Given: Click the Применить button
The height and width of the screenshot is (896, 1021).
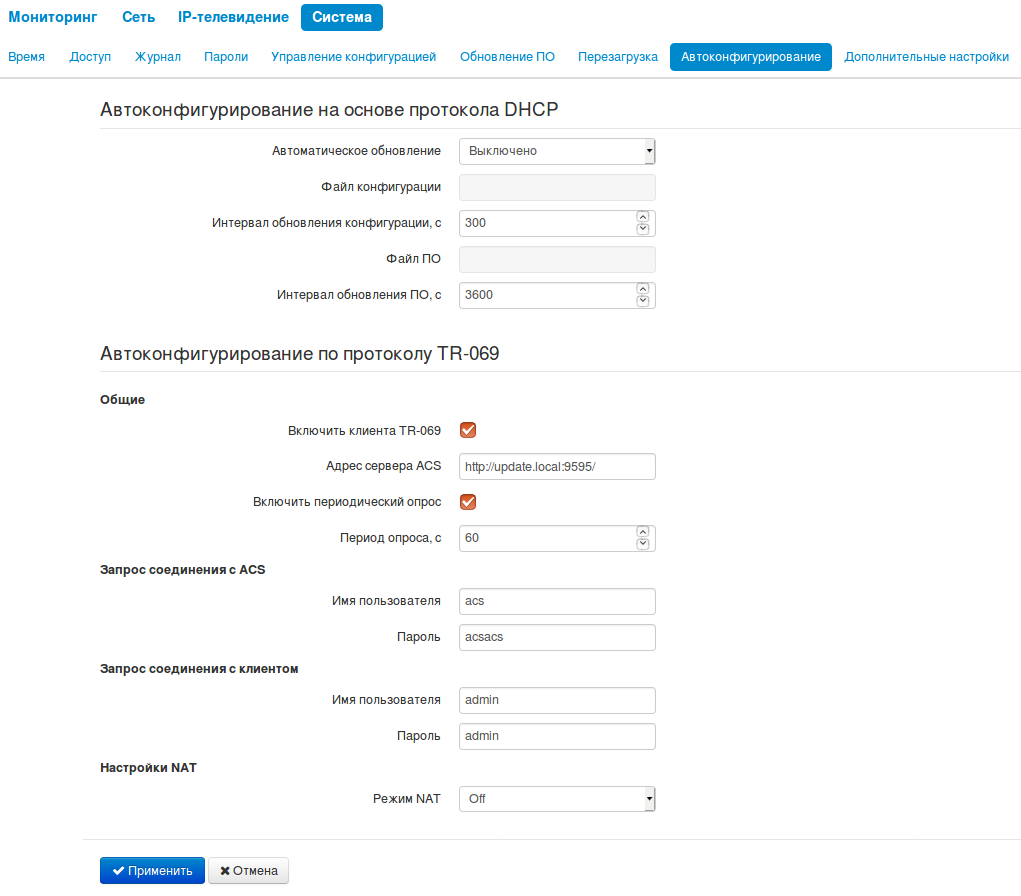Looking at the screenshot, I should point(152,871).
